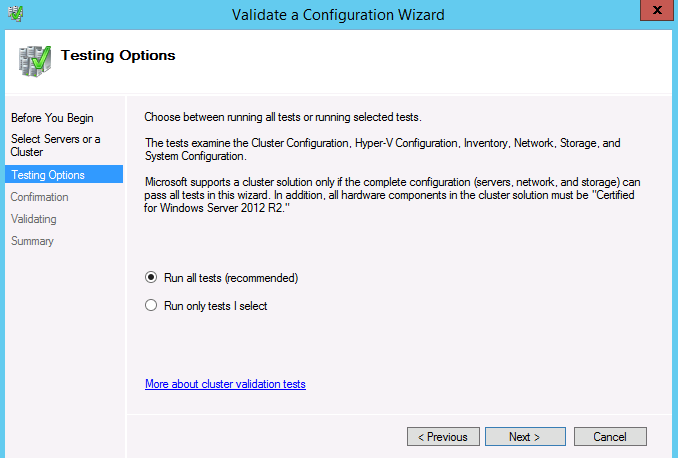Click the server checkmark icon beside Testing Options

coord(35,61)
